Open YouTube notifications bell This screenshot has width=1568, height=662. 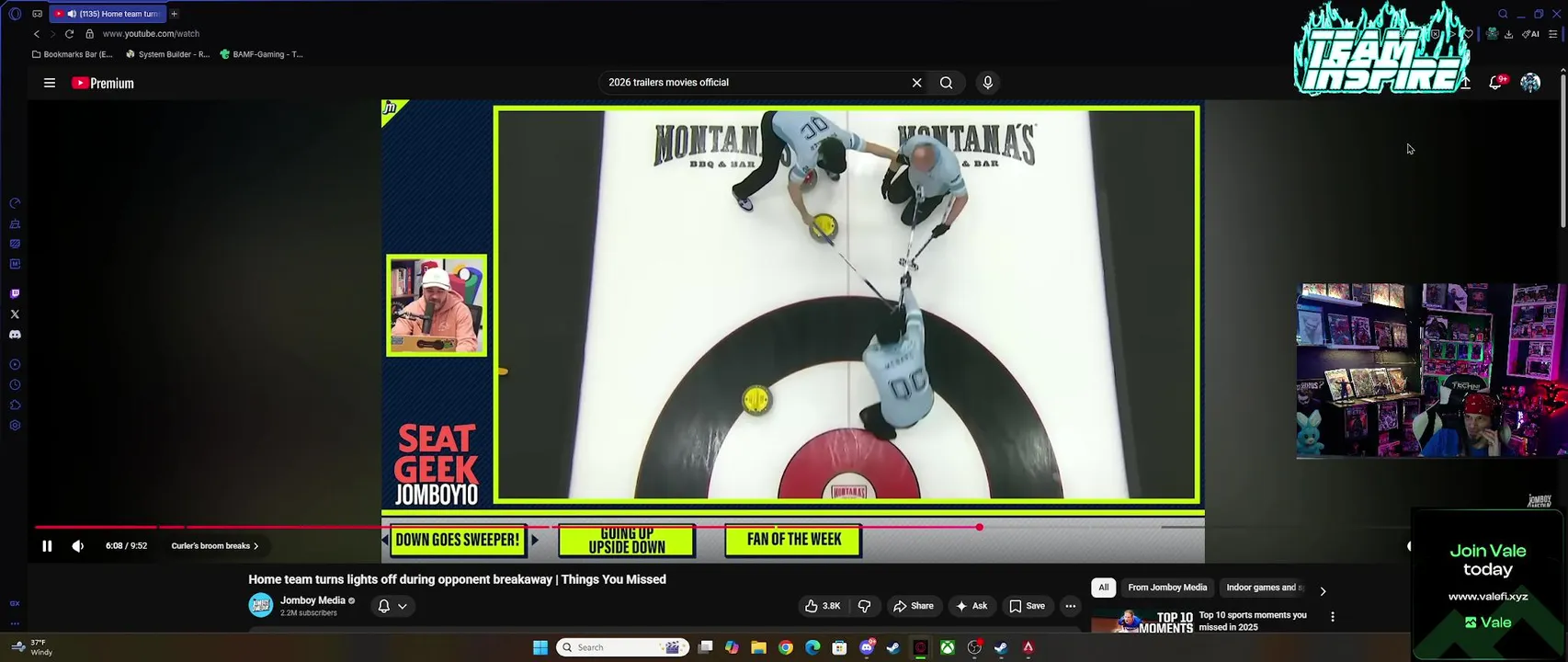click(x=1495, y=83)
